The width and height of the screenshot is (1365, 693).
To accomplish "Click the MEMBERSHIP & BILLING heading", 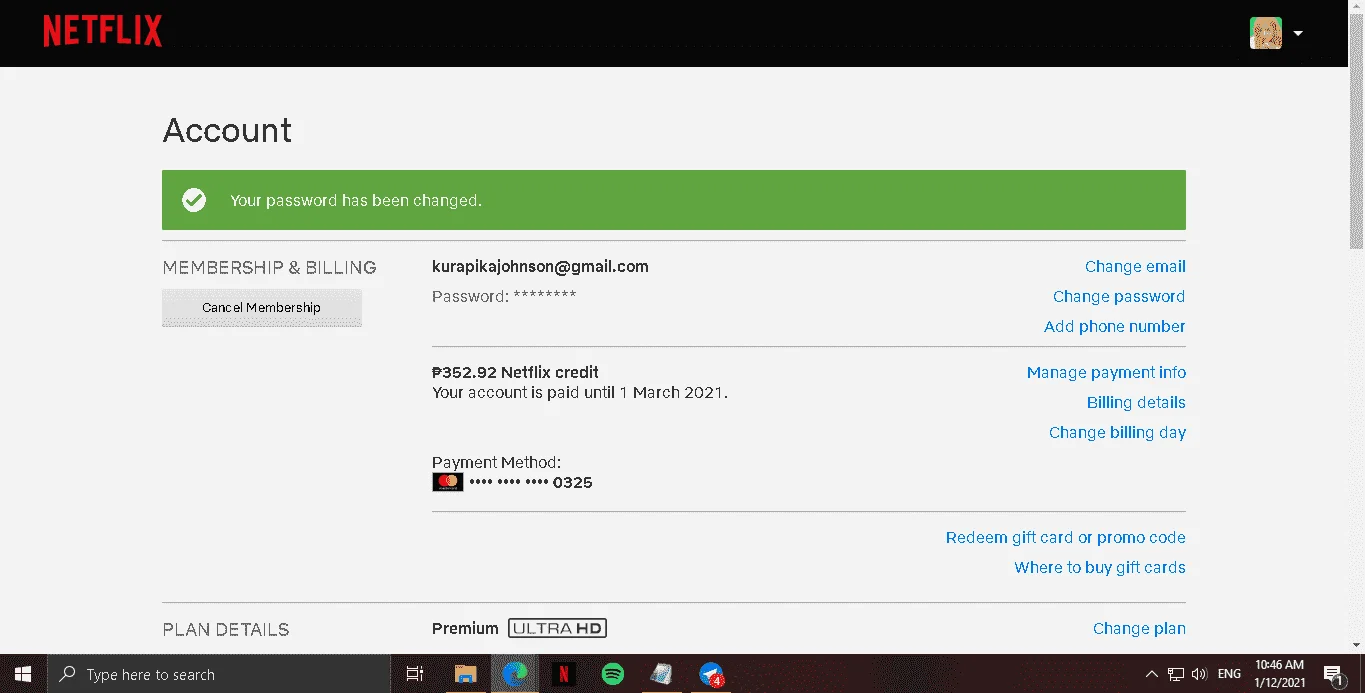I will (270, 268).
